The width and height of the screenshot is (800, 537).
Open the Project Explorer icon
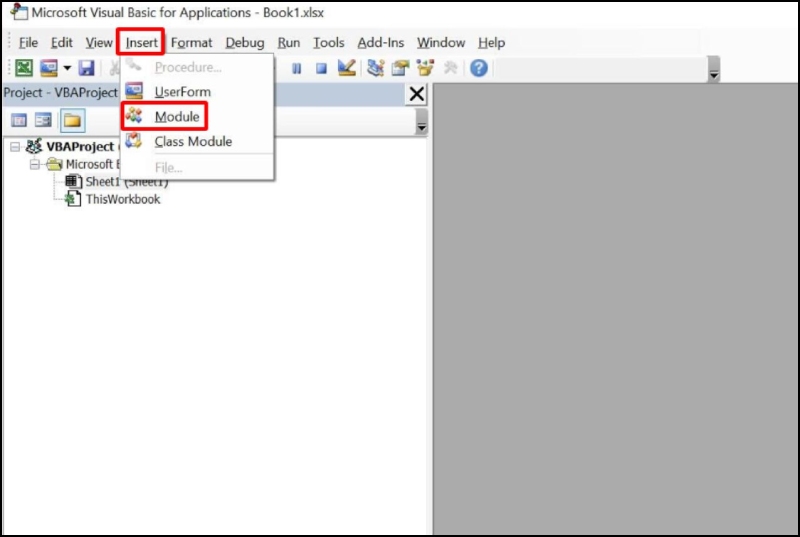click(x=376, y=68)
